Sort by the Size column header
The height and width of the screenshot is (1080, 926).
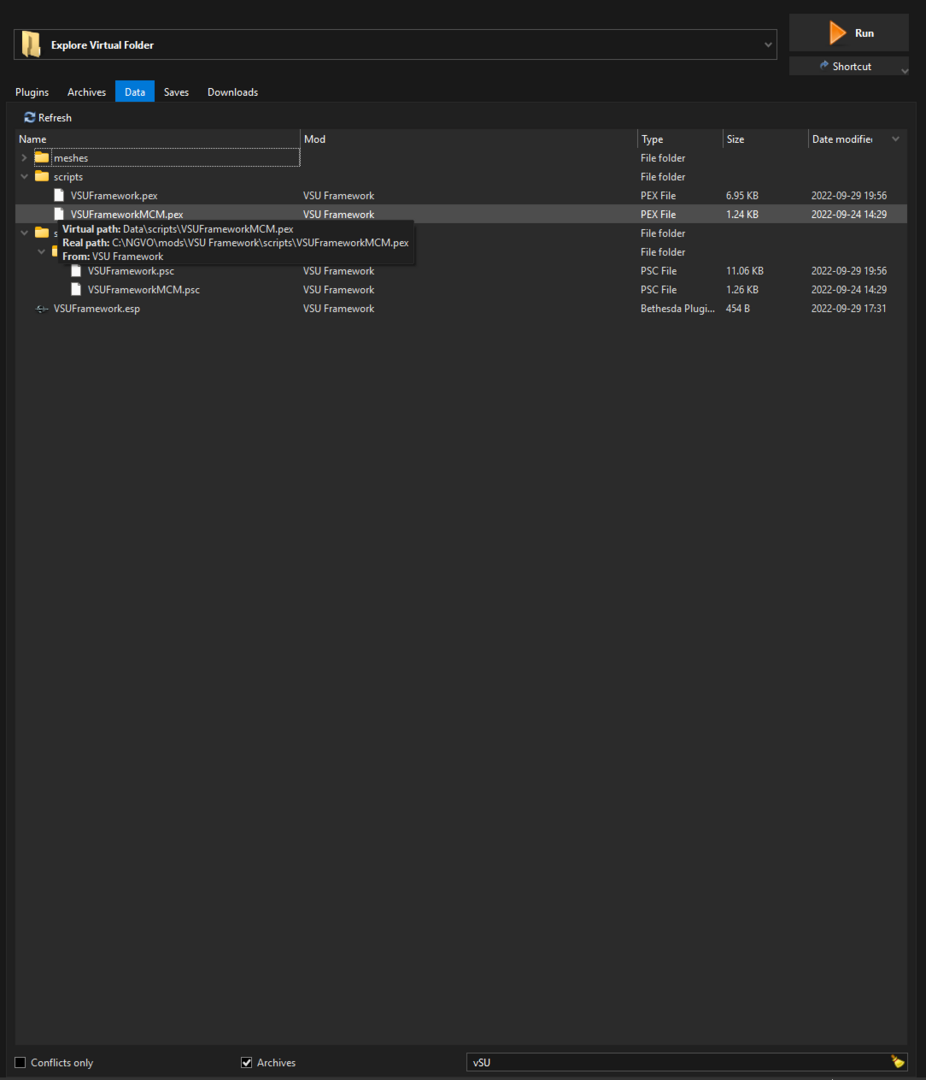click(x=765, y=139)
